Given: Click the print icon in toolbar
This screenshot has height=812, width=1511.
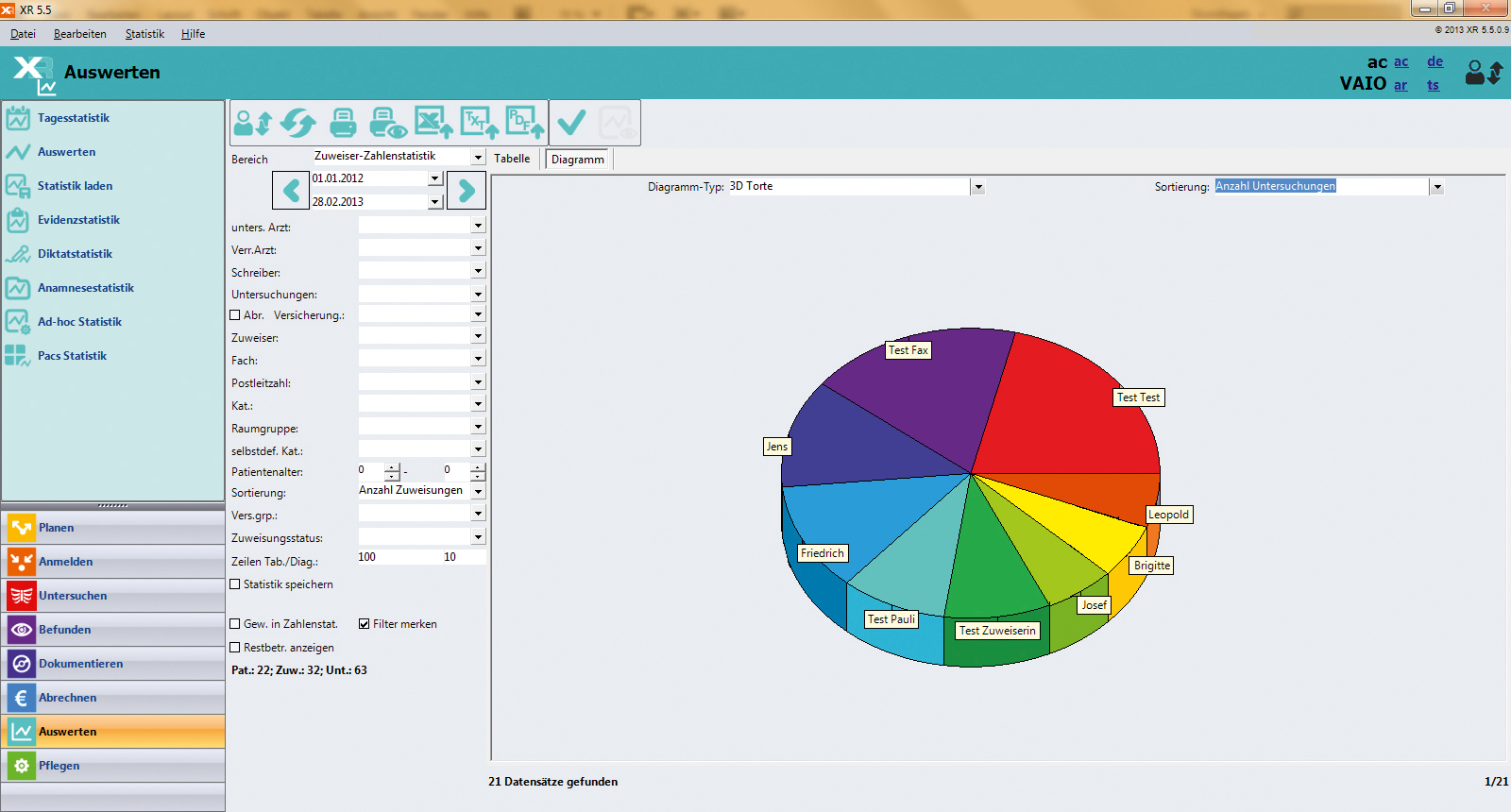Looking at the screenshot, I should tap(343, 123).
